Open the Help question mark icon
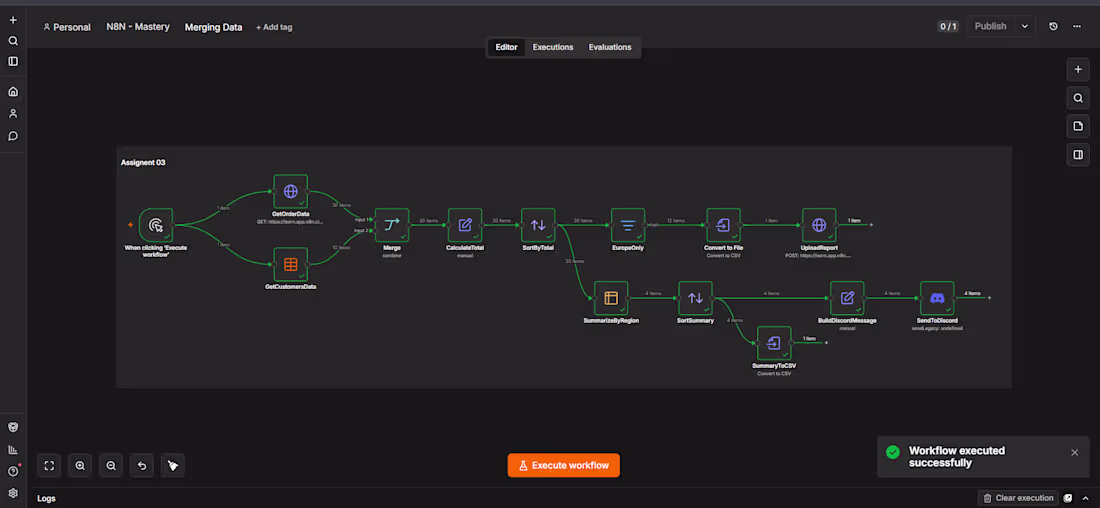This screenshot has height=508, width=1100. (x=13, y=471)
